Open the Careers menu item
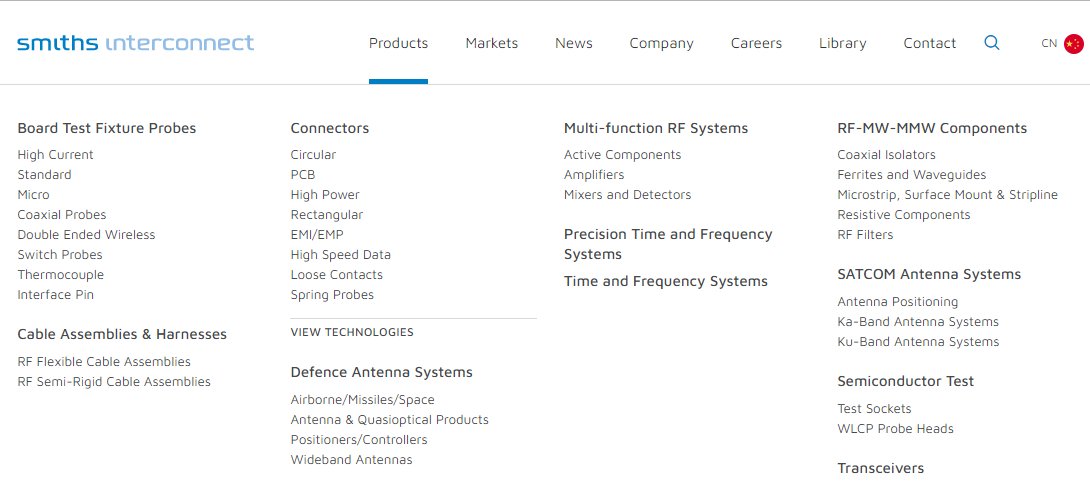 756,43
